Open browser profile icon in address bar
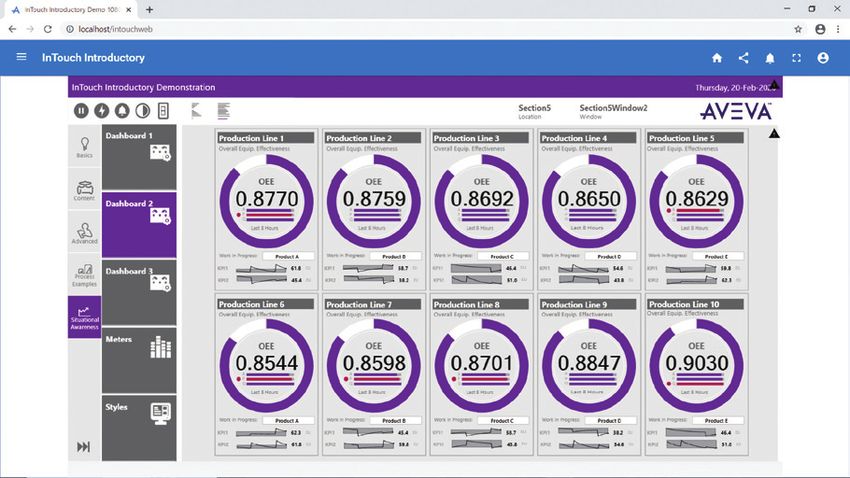Screen dimensions: 850x478 click(x=820, y=29)
